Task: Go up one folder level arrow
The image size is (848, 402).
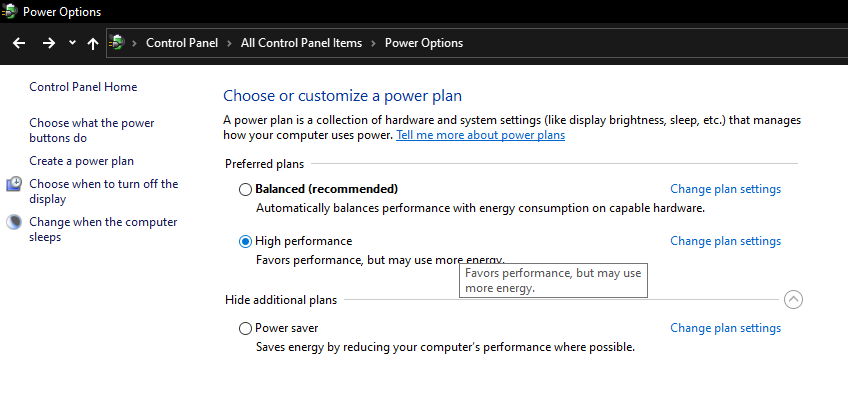Action: point(93,43)
